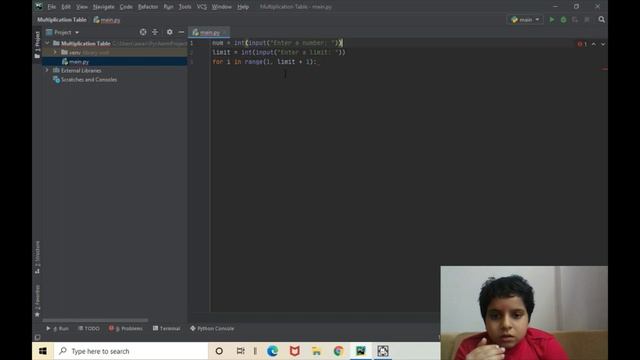Image resolution: width=640 pixels, height=360 pixels.
Task: Click the Windows search box
Action: coord(131,351)
